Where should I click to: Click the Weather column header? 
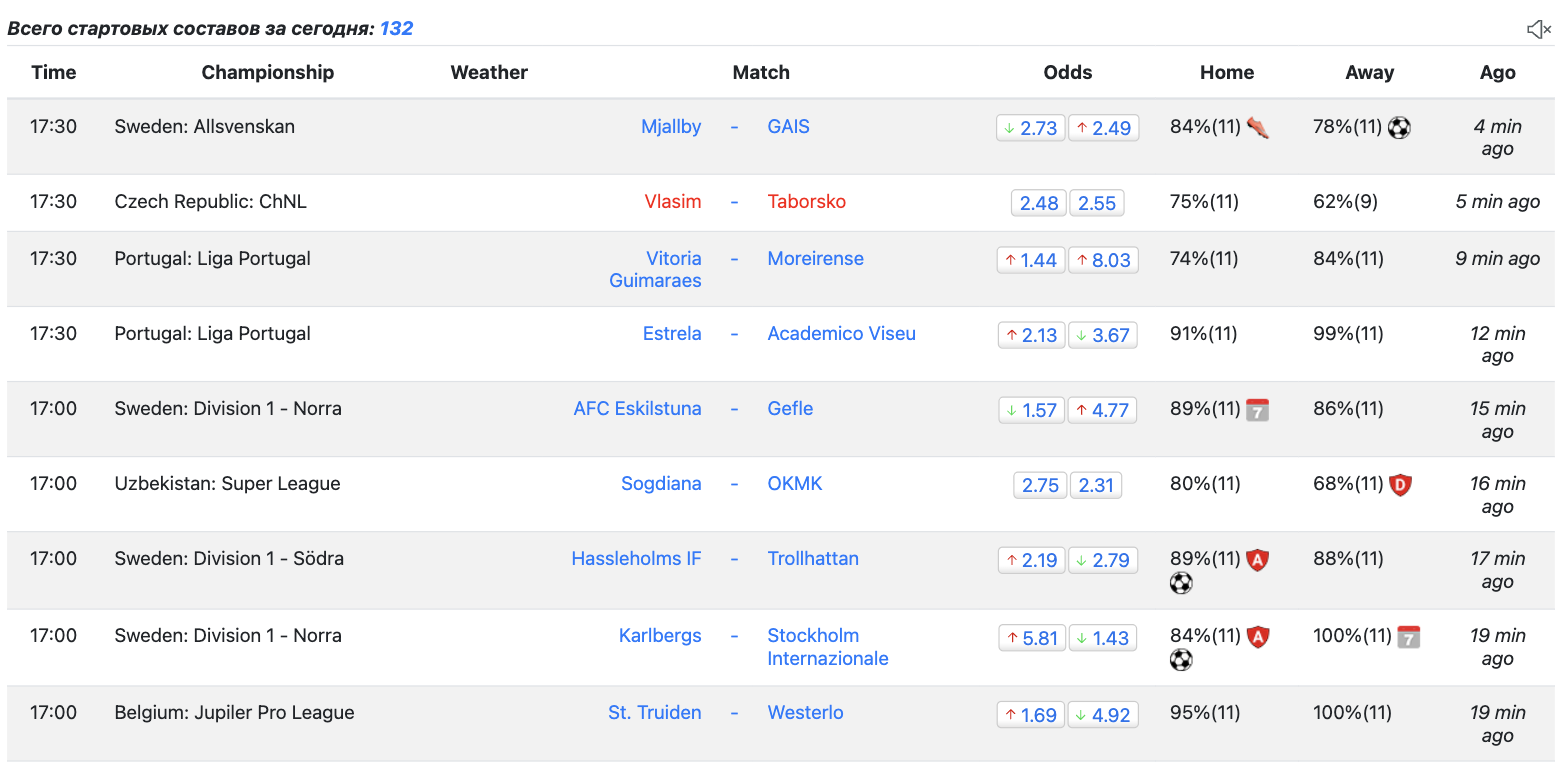[489, 72]
